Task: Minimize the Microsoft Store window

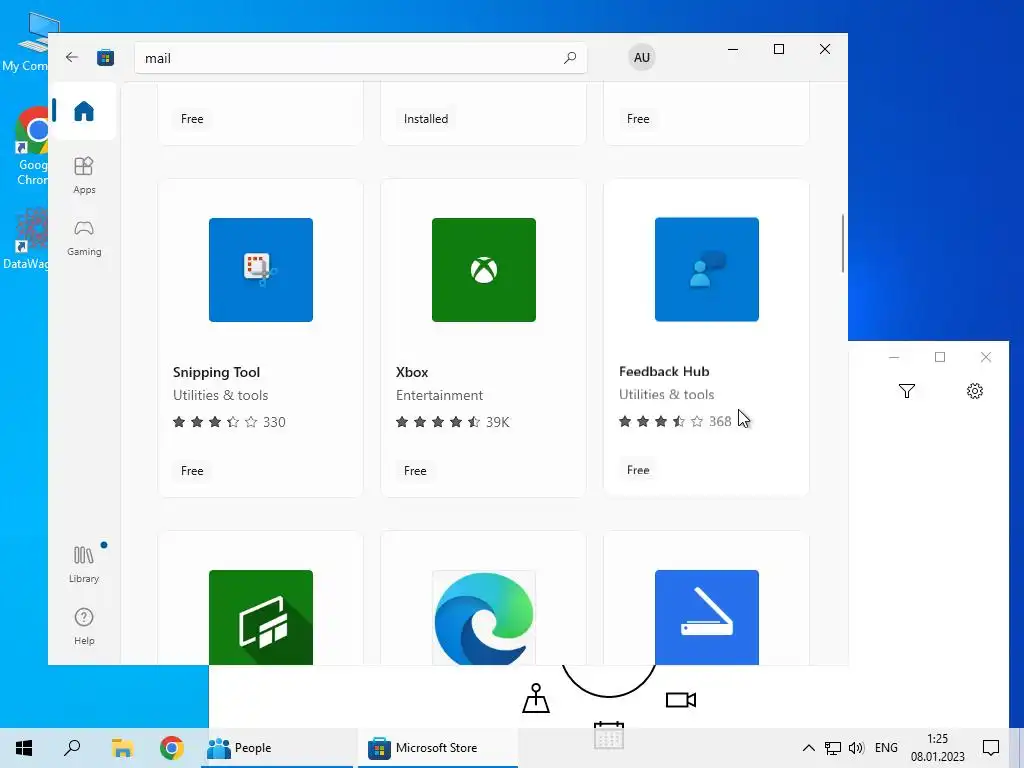Action: click(733, 49)
